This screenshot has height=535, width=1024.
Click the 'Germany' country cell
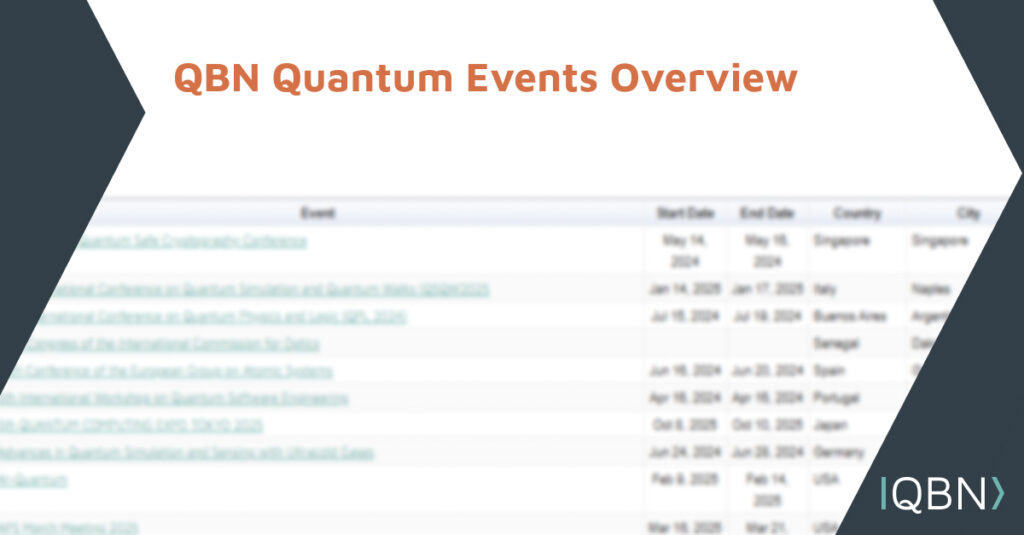839,452
